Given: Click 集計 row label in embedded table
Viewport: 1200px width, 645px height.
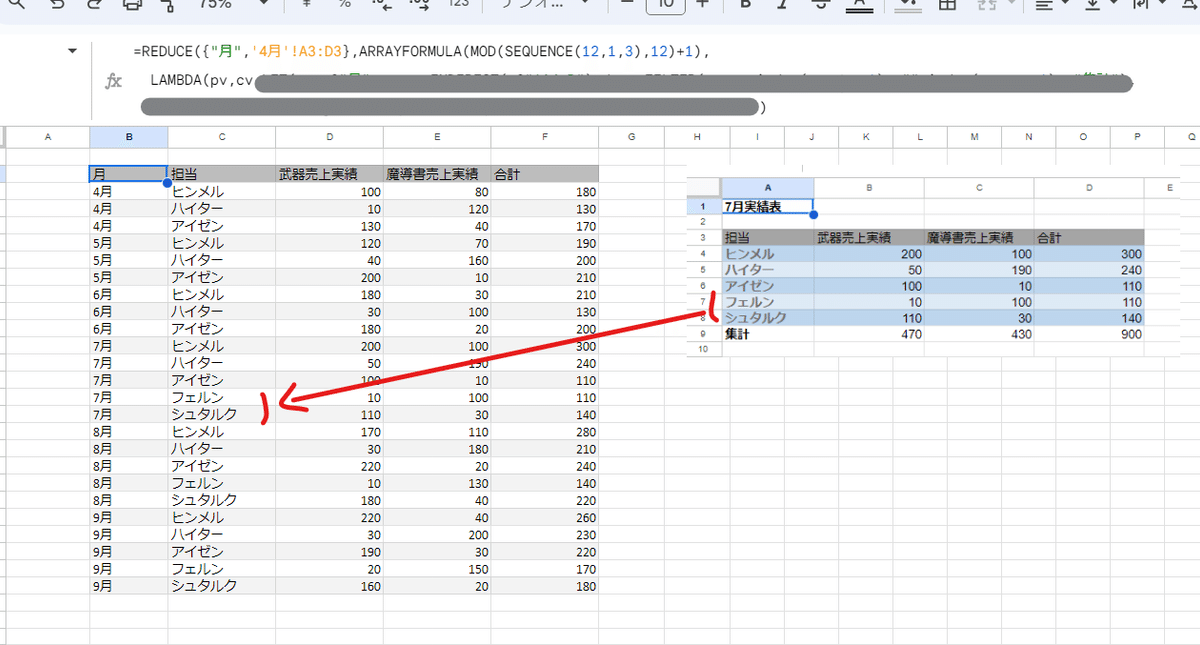Looking at the screenshot, I should 767,335.
